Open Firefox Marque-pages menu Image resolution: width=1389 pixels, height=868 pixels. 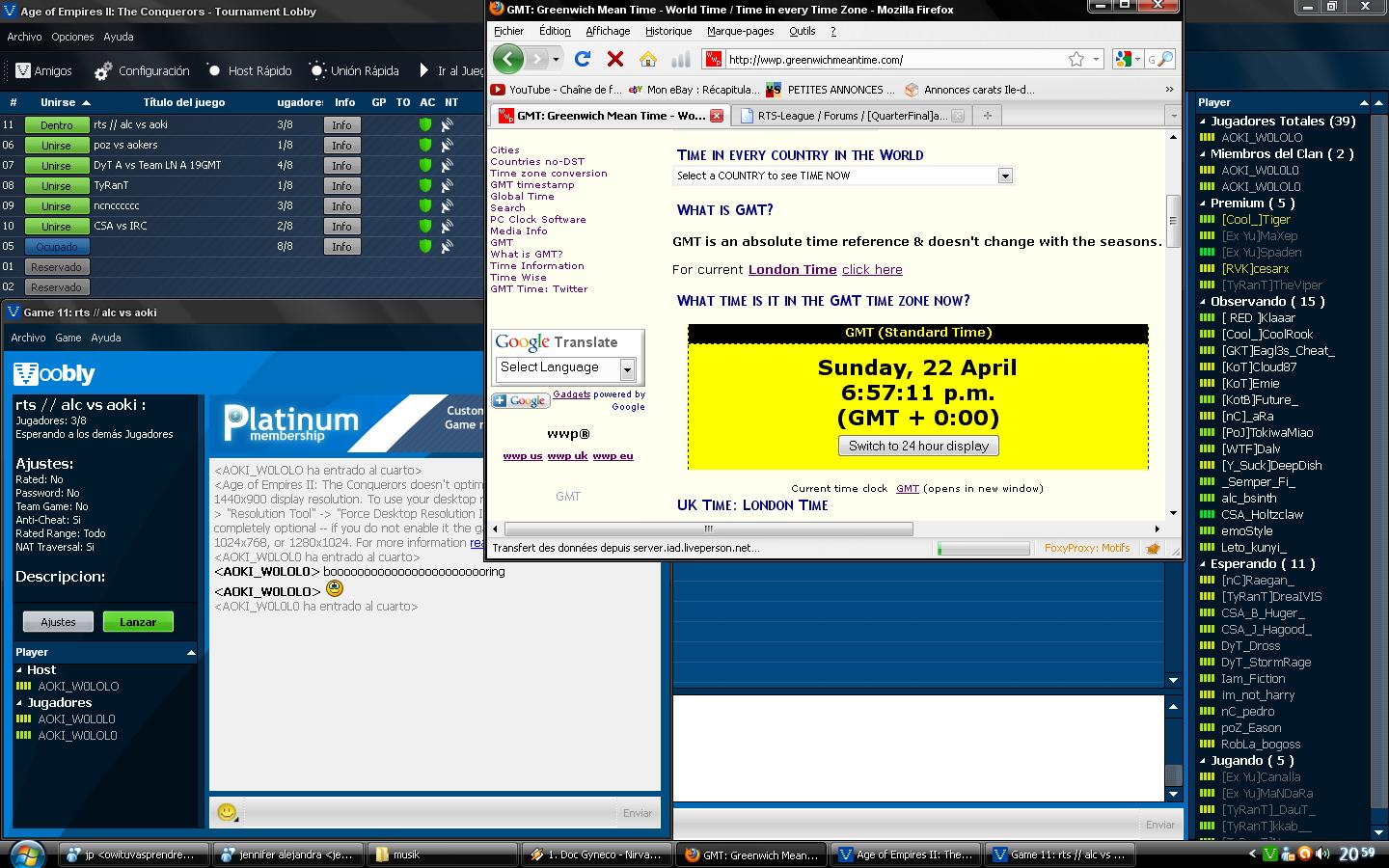740,31
